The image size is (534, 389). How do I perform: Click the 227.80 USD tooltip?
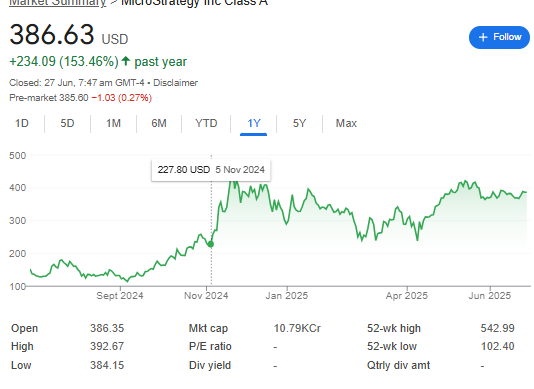tap(211, 170)
